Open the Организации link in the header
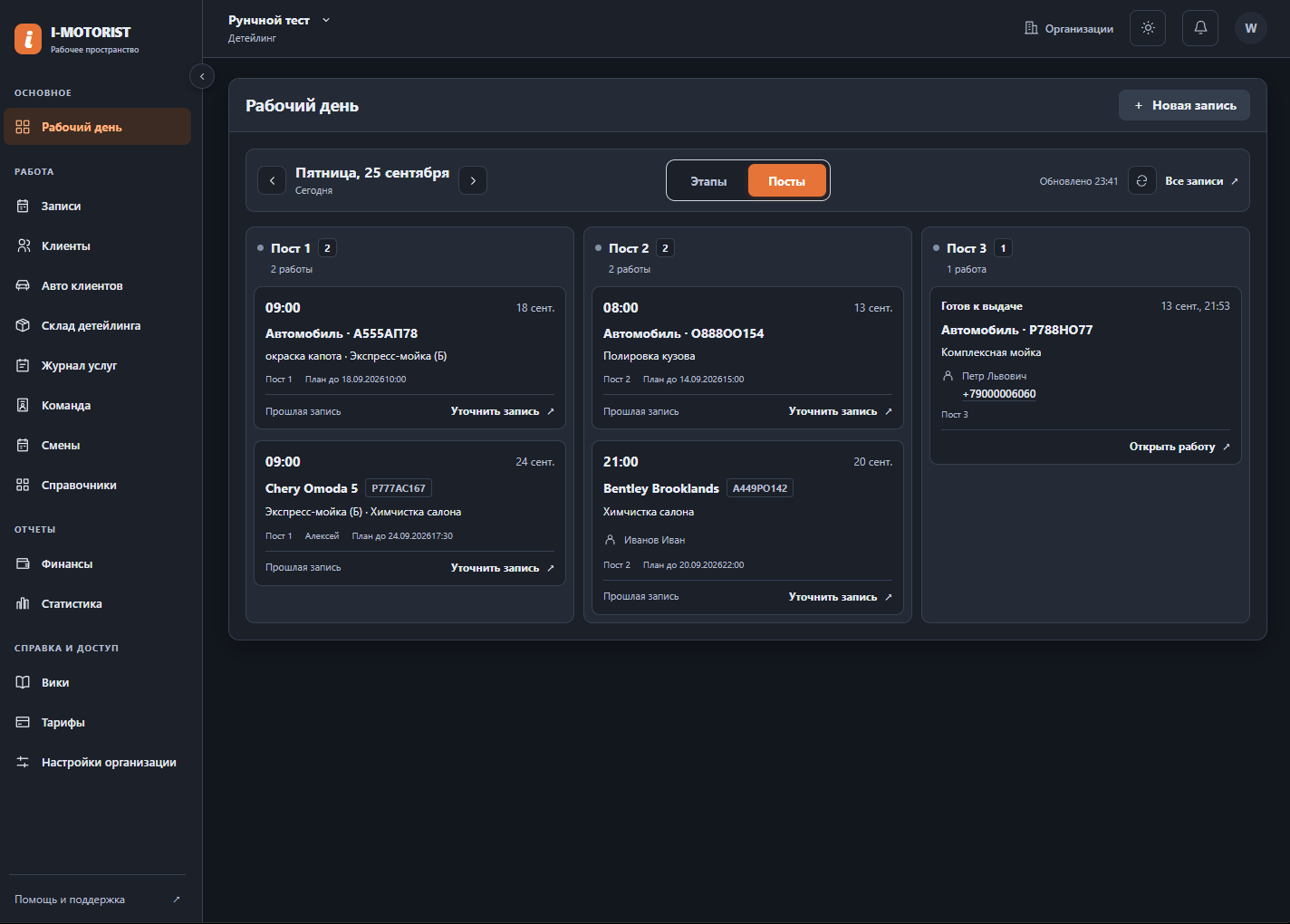 (1069, 28)
